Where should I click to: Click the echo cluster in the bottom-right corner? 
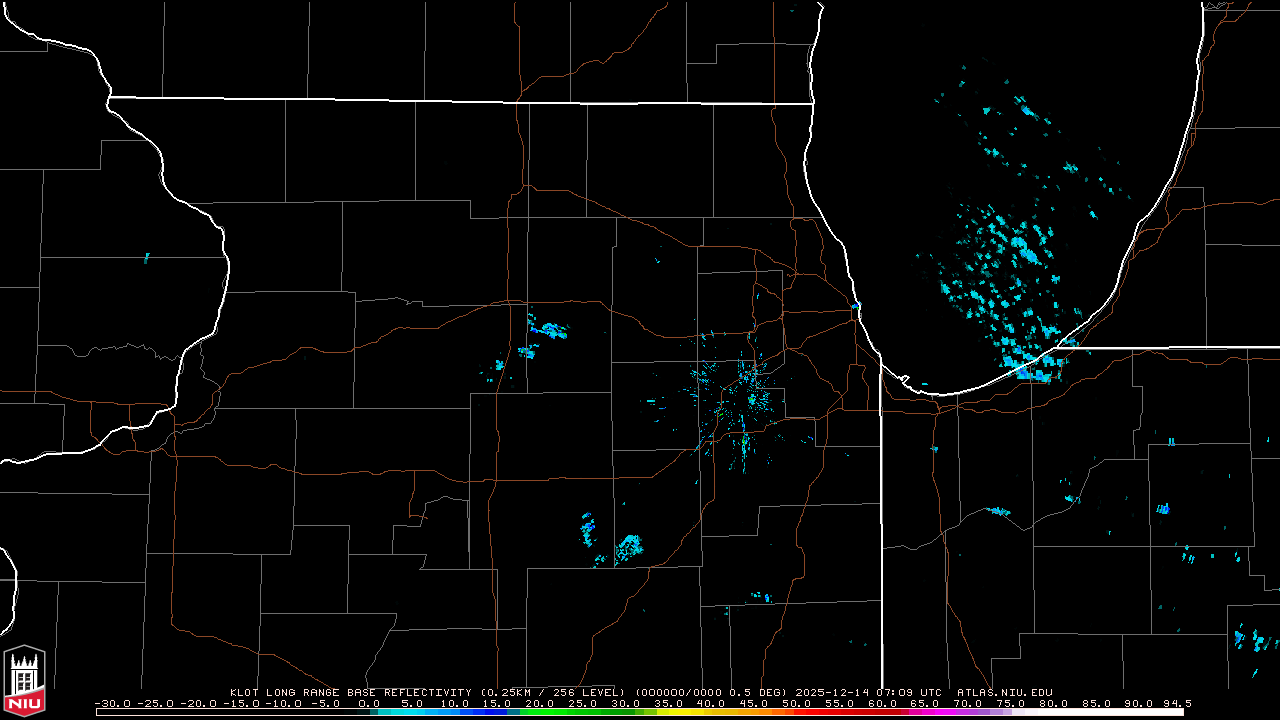(1250, 638)
